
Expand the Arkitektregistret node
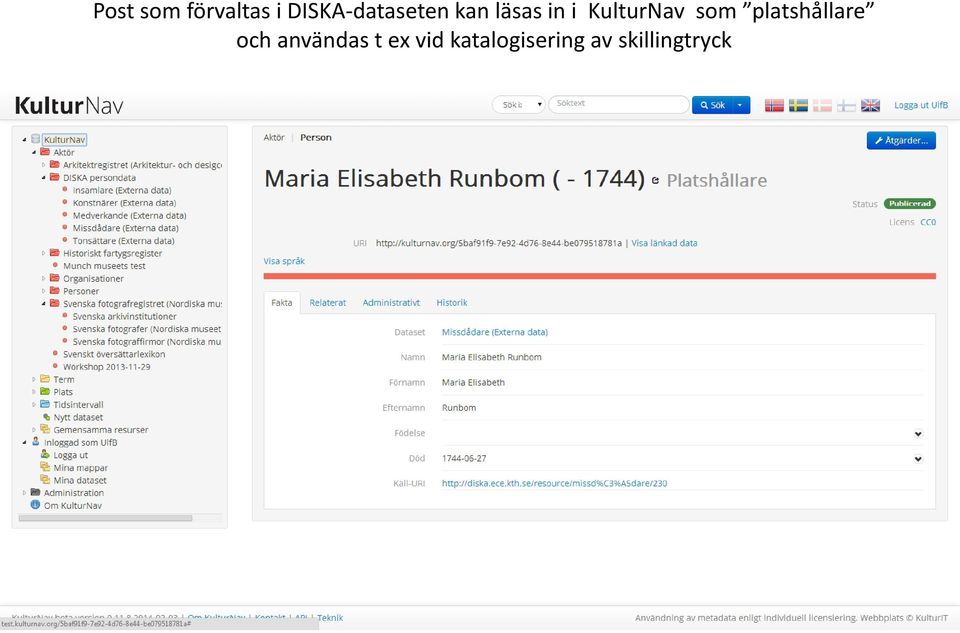point(43,165)
